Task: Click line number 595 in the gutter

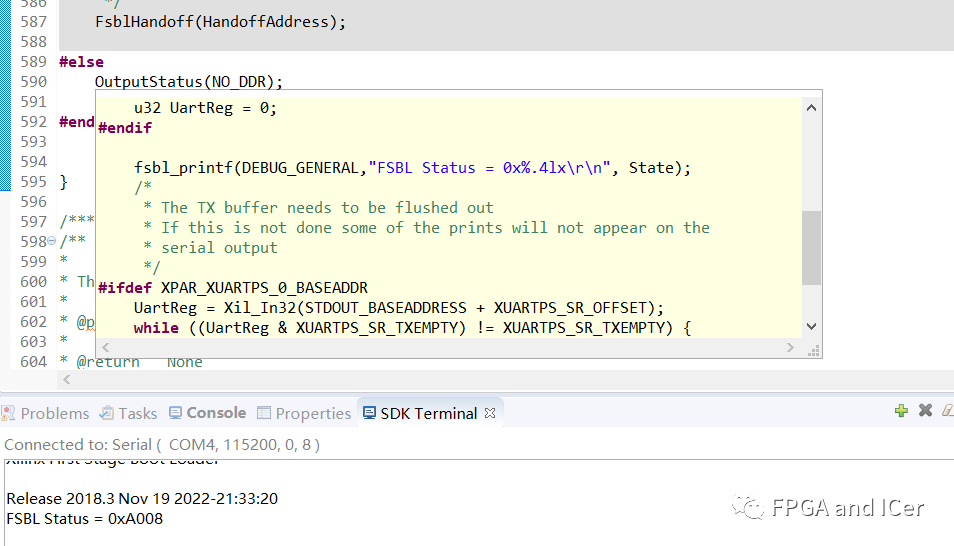Action: (33, 181)
